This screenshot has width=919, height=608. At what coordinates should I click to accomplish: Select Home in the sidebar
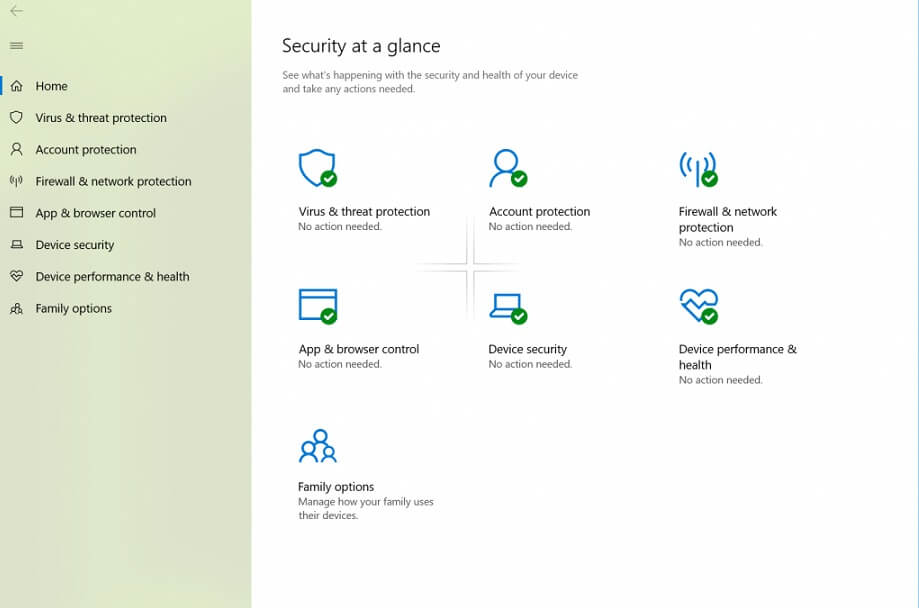[52, 86]
